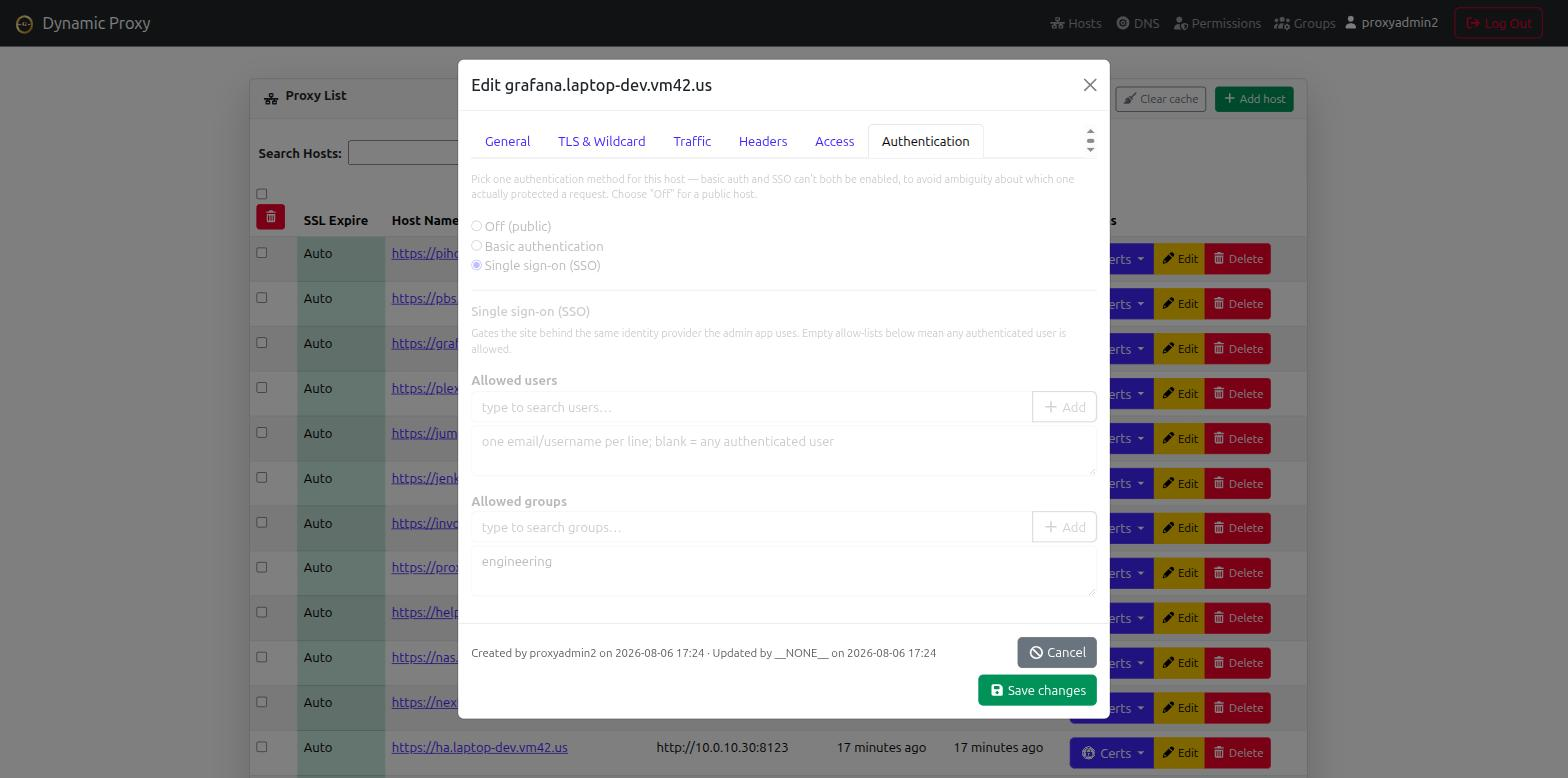Open the Headers tab
This screenshot has height=778, width=1568.
click(763, 141)
